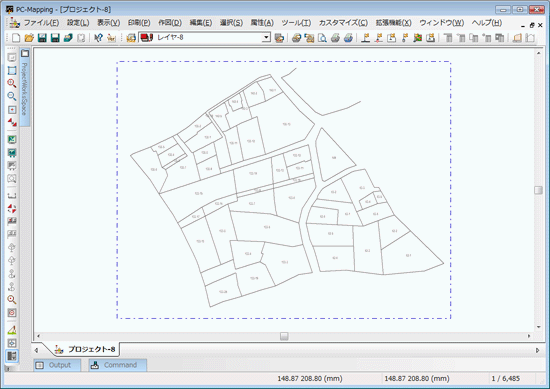Click the first floppy disk save icon
This screenshot has height=389, width=550.
tap(42, 38)
